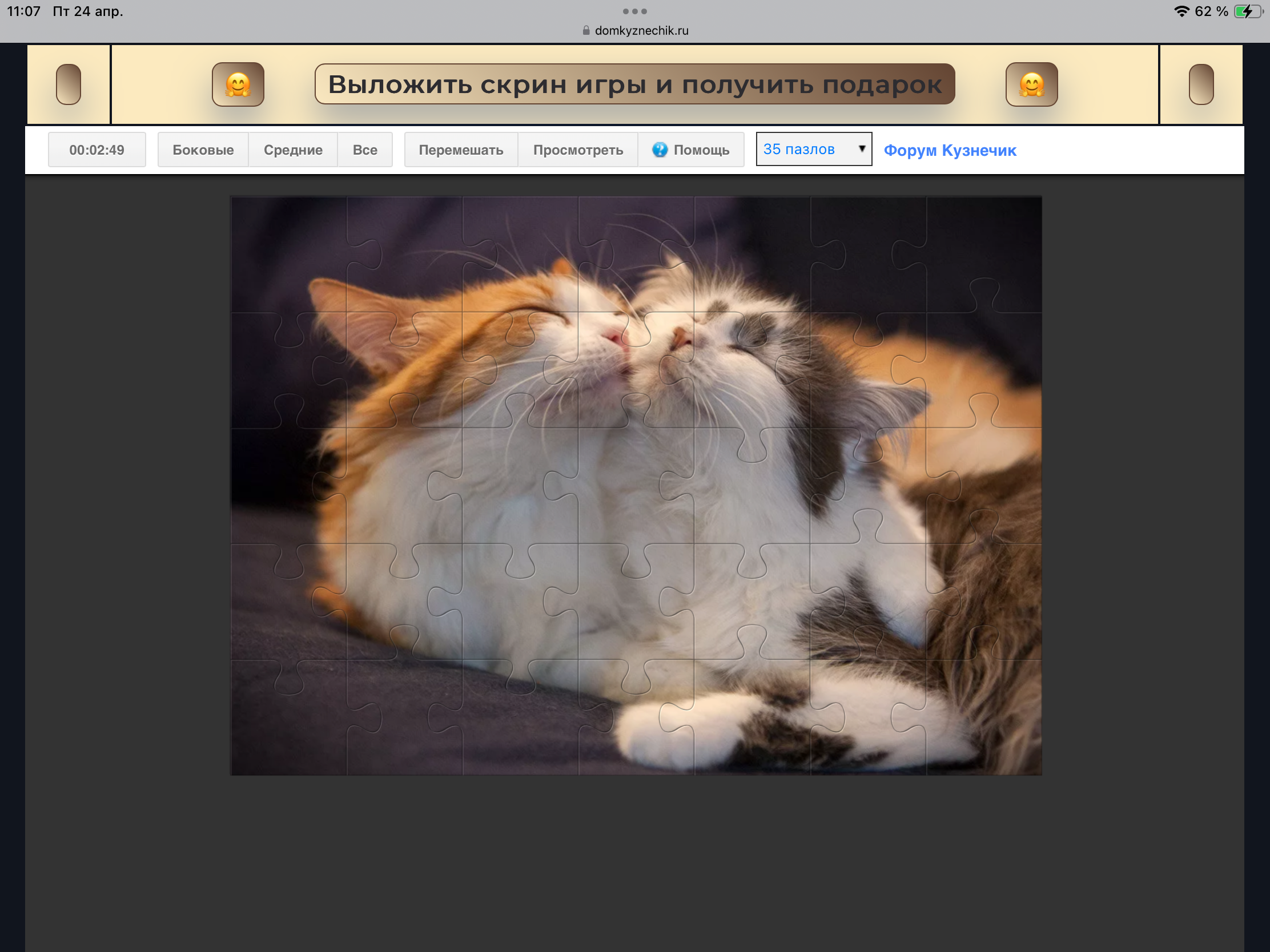Click the blue question mark help icon

pyautogui.click(x=660, y=150)
